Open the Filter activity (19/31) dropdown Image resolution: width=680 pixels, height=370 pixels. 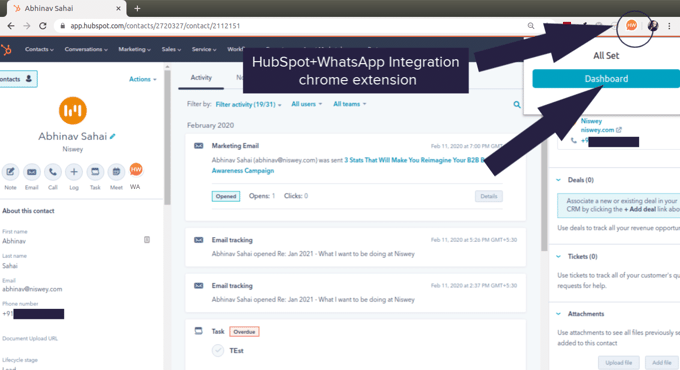point(248,105)
